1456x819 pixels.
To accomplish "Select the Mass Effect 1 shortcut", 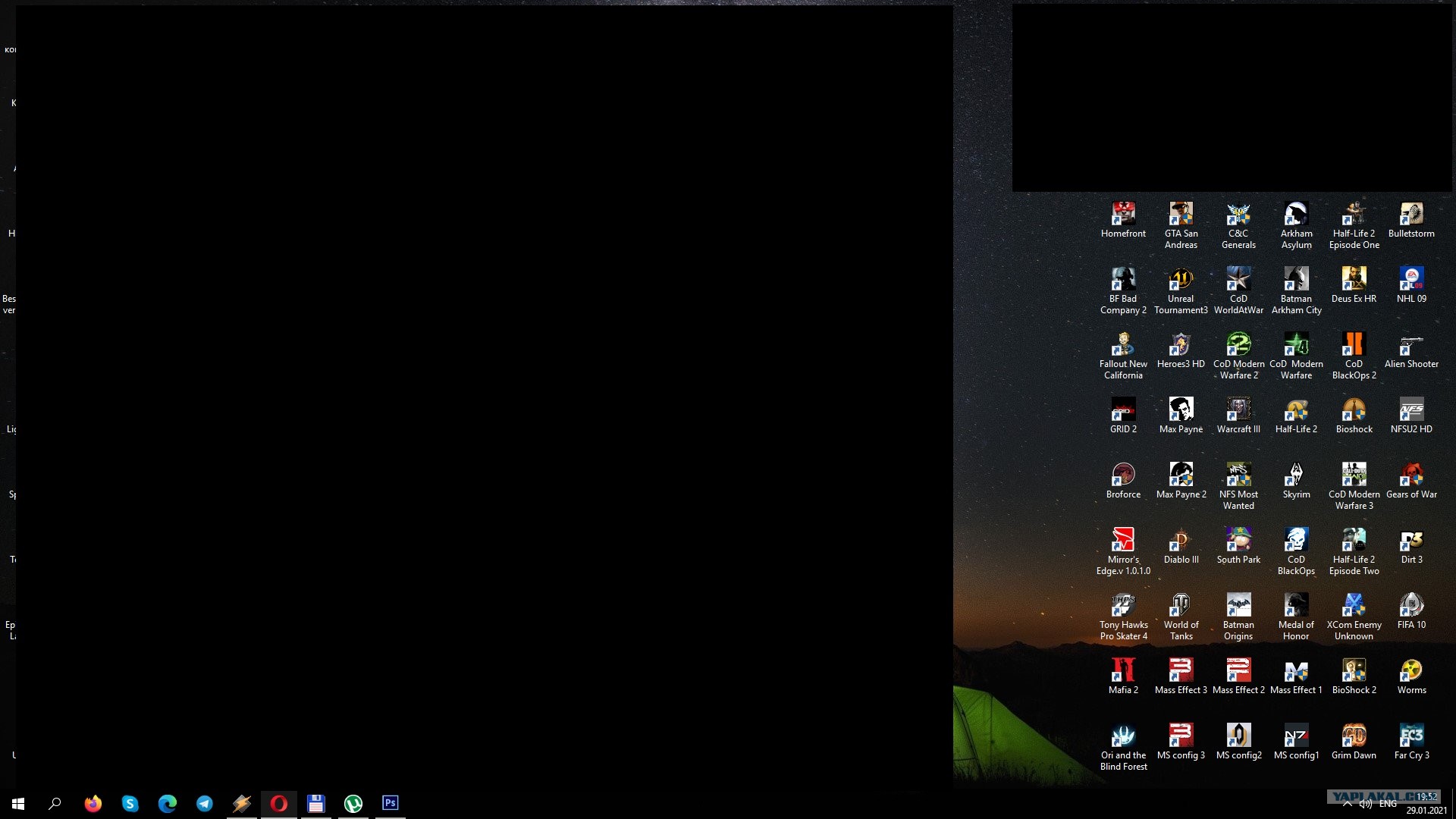I will 1296,676.
